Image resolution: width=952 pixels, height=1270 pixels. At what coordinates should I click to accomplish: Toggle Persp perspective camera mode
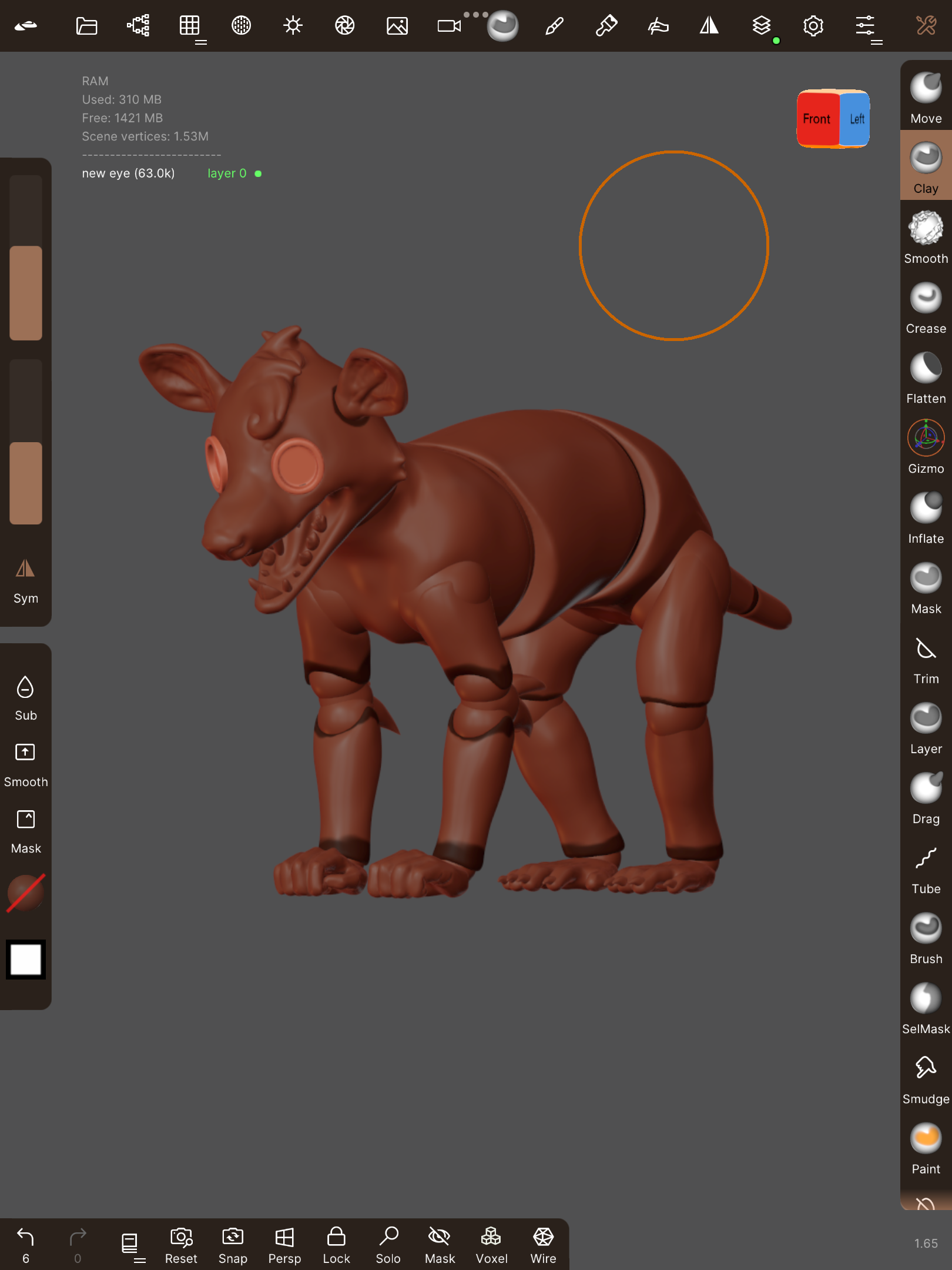pyautogui.click(x=284, y=1245)
